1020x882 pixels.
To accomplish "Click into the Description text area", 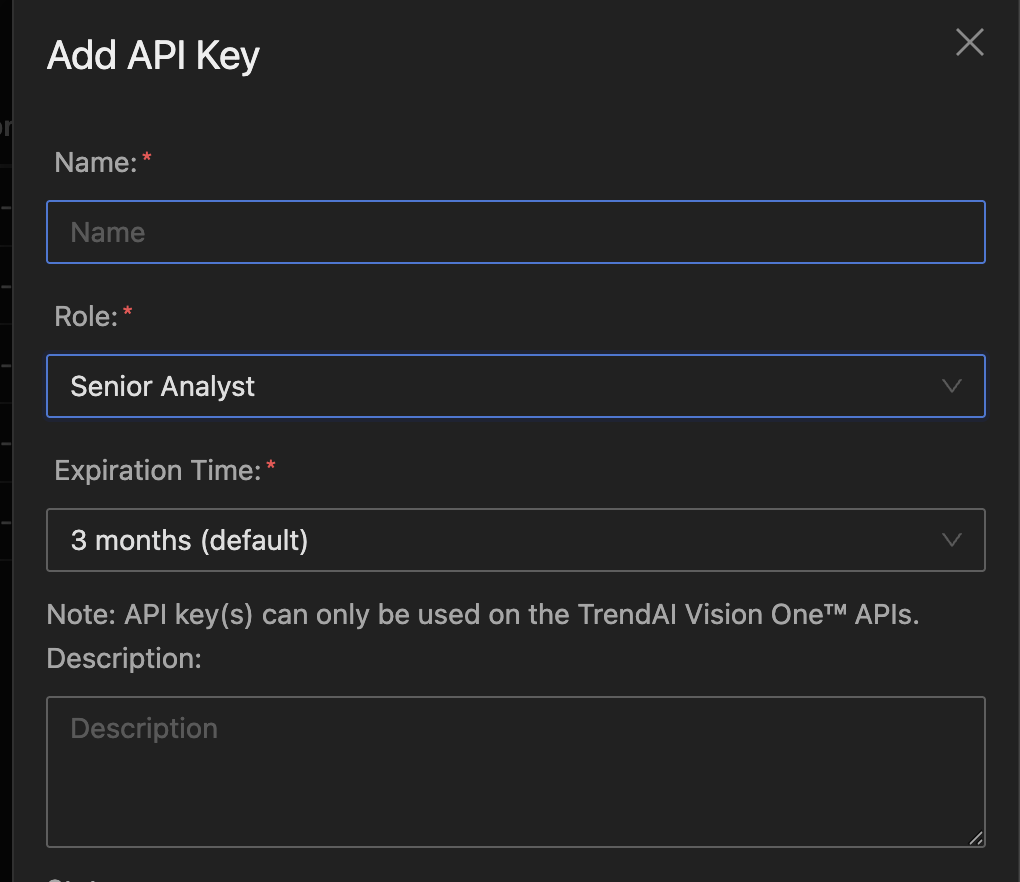I will (515, 772).
